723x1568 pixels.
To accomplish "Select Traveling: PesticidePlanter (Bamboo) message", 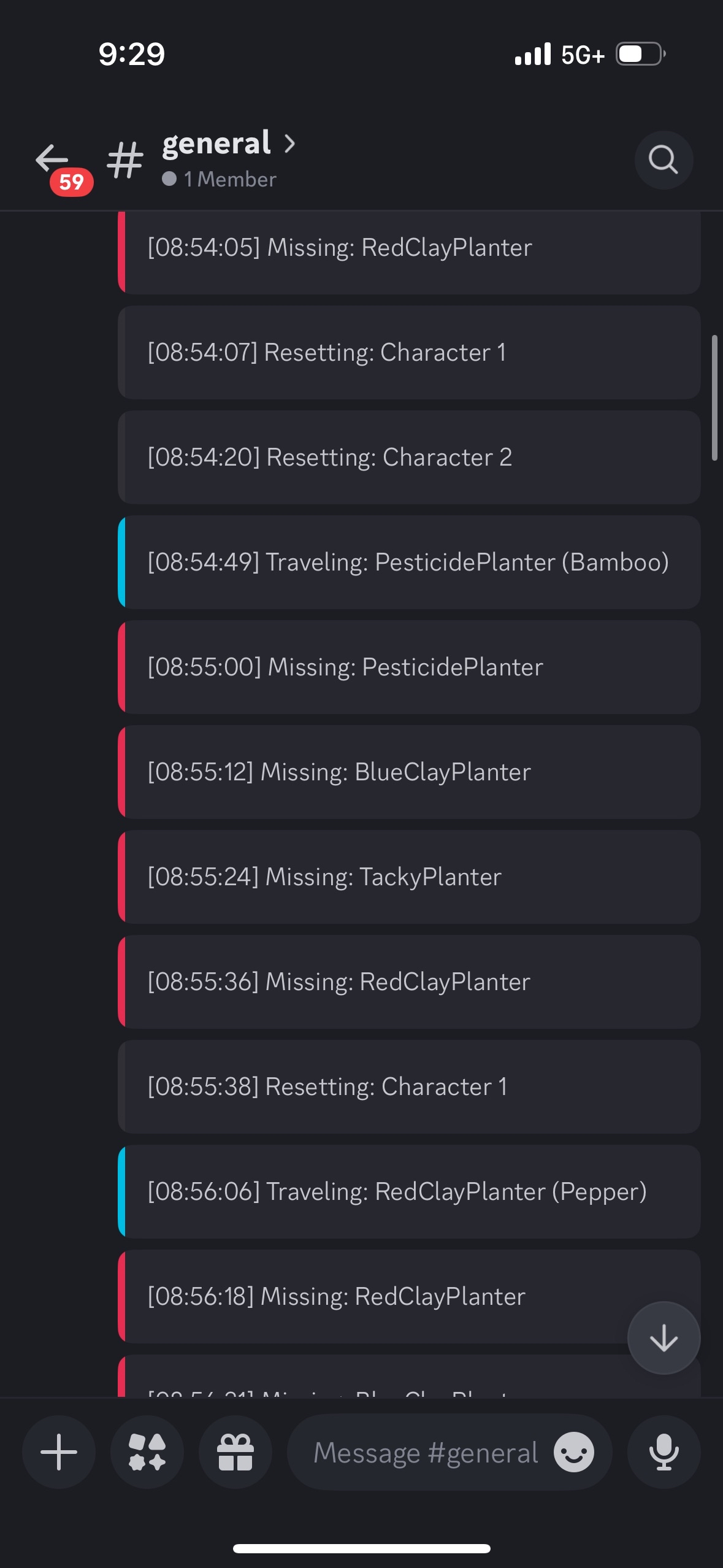I will click(409, 562).
